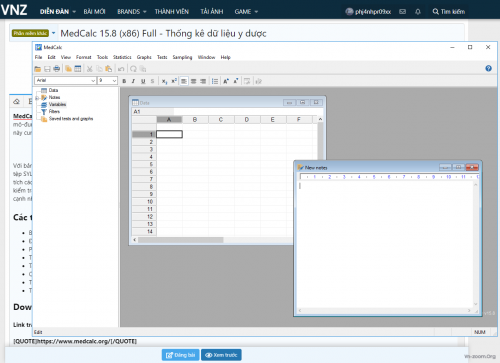The height and width of the screenshot is (363, 500).
Task: Toggle Center alignment
Action: (193, 81)
